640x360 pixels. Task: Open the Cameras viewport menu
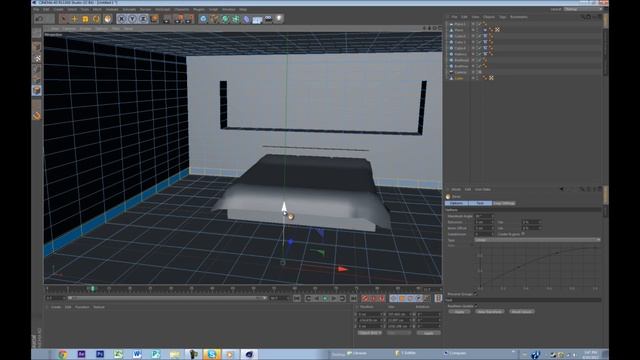[x=69, y=29]
